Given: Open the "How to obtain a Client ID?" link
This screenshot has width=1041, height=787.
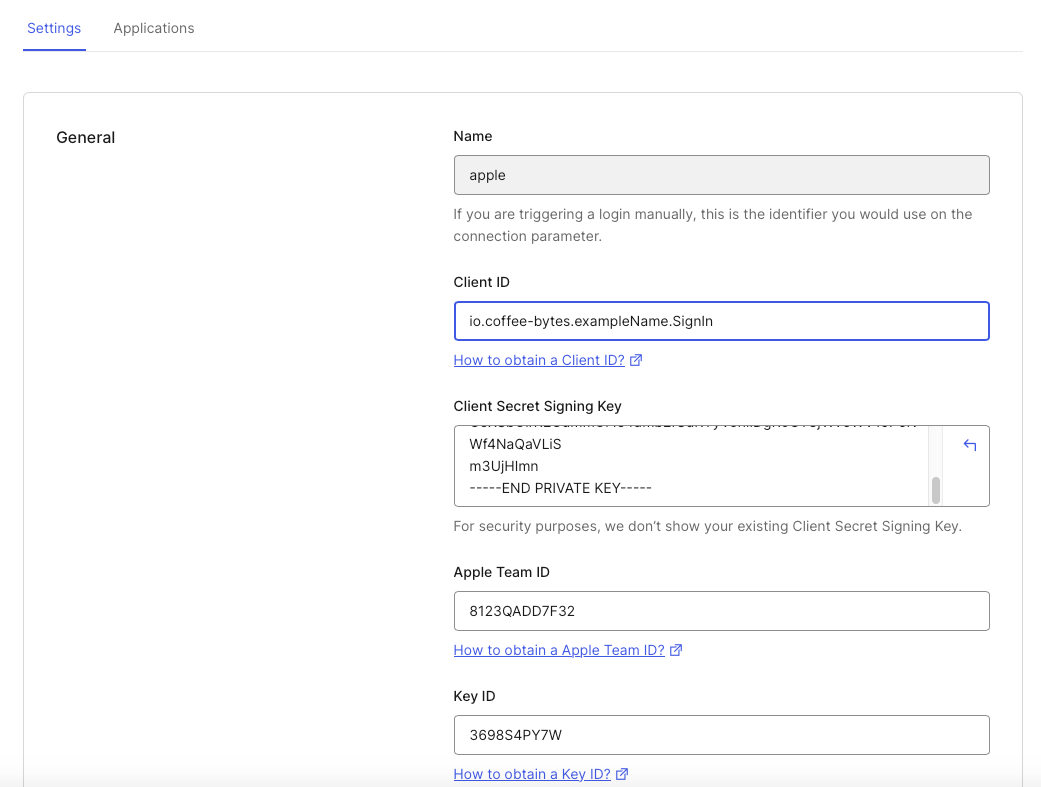Looking at the screenshot, I should click(539, 360).
